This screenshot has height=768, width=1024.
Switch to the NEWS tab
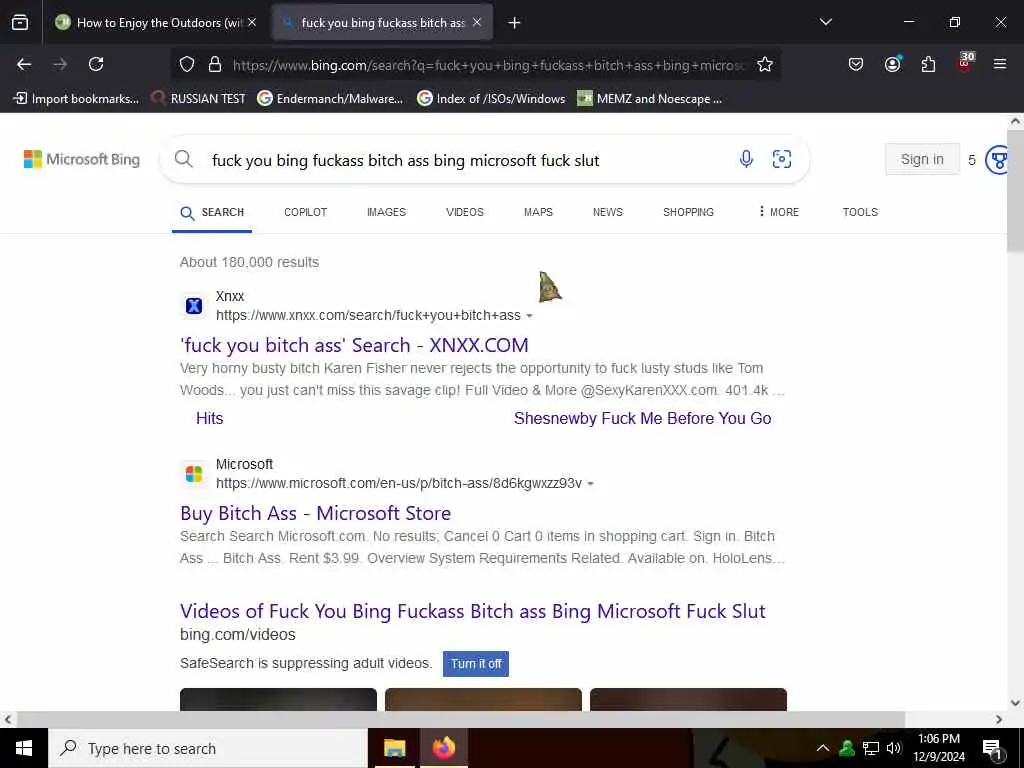click(608, 212)
